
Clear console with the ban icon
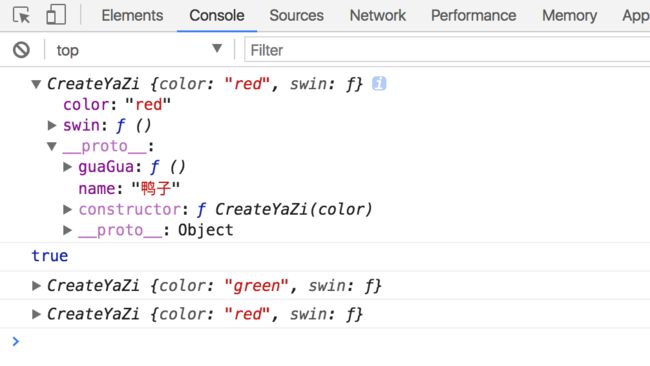(x=21, y=50)
